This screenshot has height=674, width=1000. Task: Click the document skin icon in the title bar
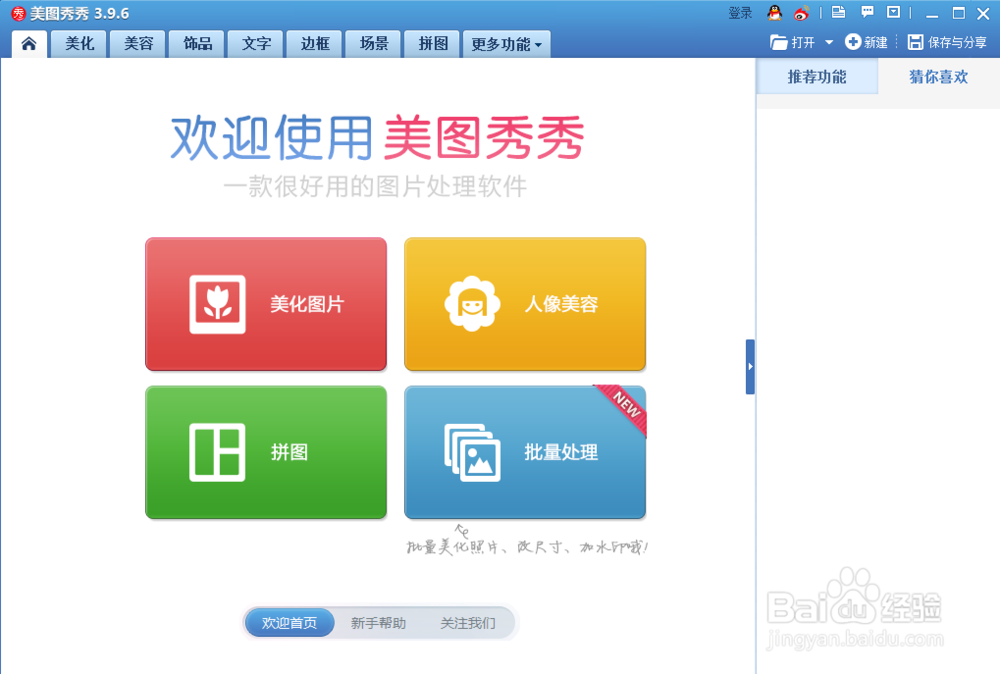pos(840,13)
